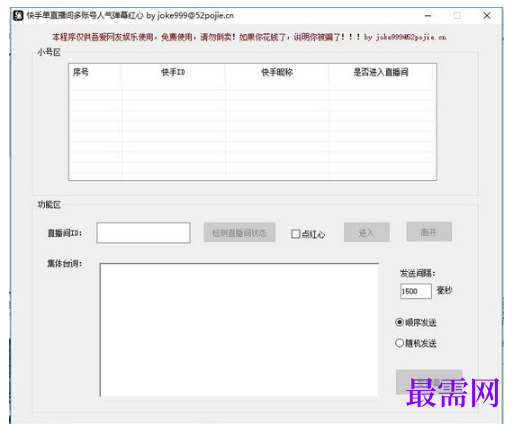Click the 是否进入直播间 column header
Image resolution: width=518 pixels, height=424 pixels.
381,72
